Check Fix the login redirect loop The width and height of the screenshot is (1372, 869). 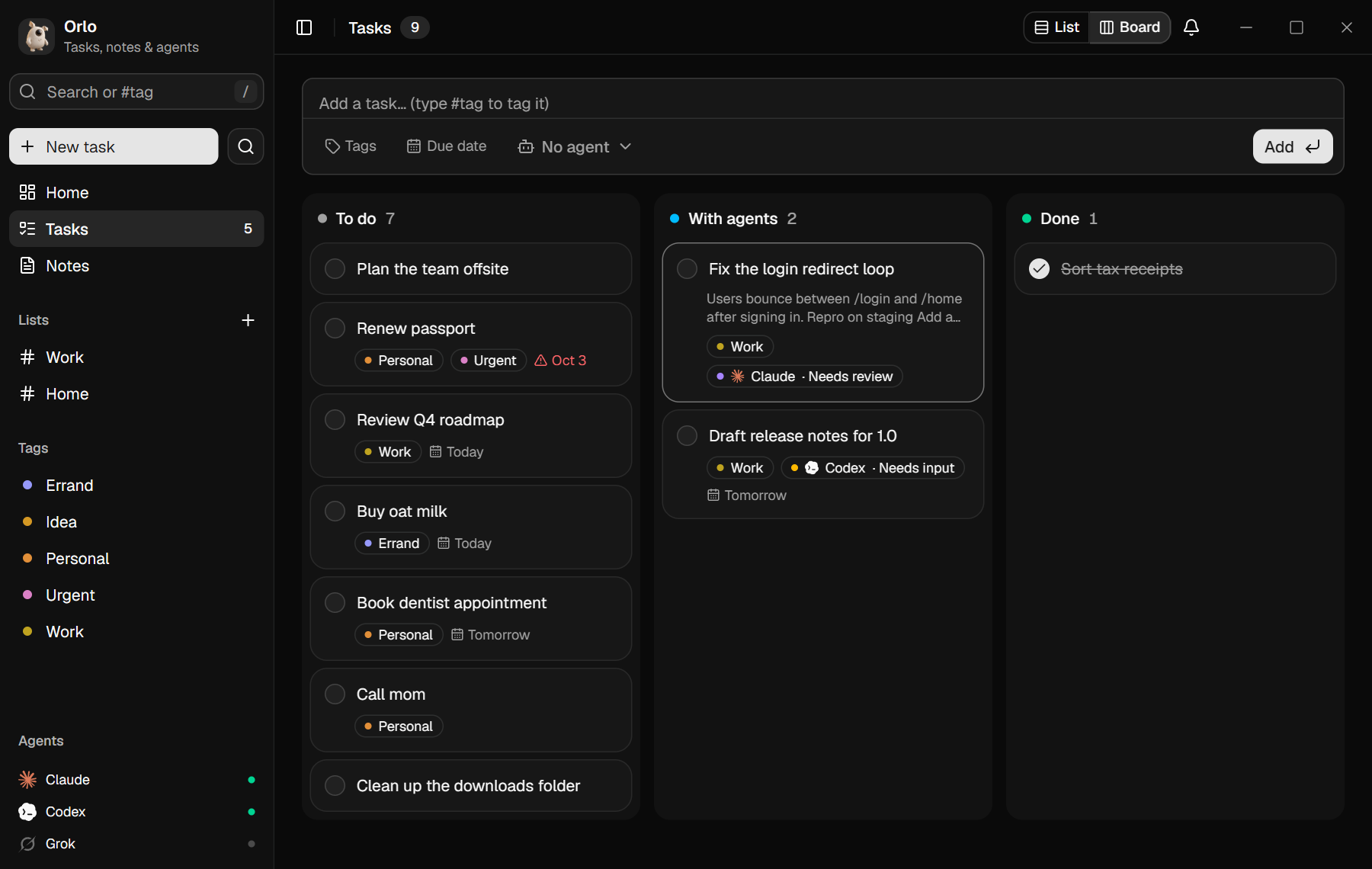tap(688, 269)
